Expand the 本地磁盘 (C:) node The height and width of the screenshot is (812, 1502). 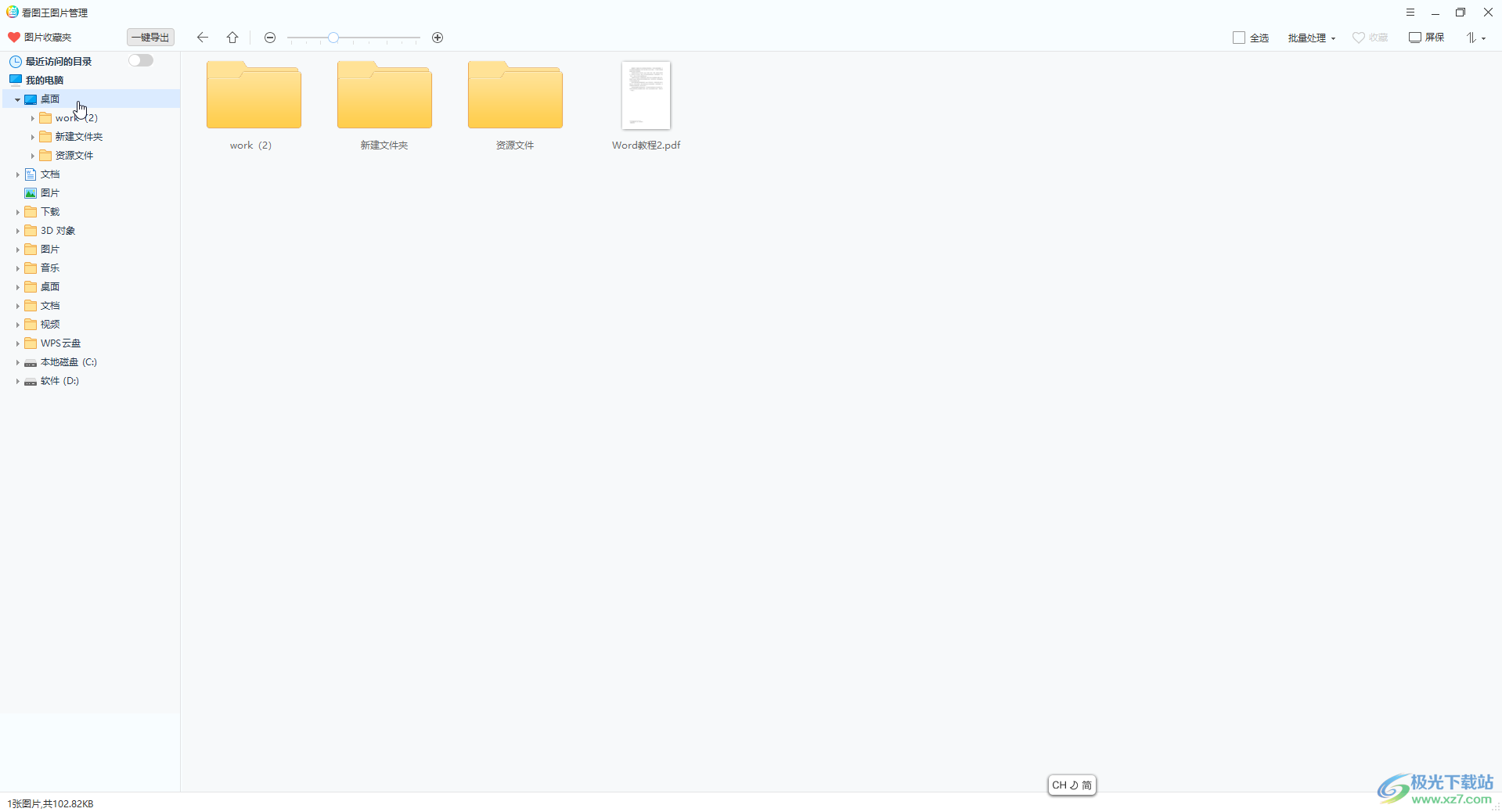[17, 362]
